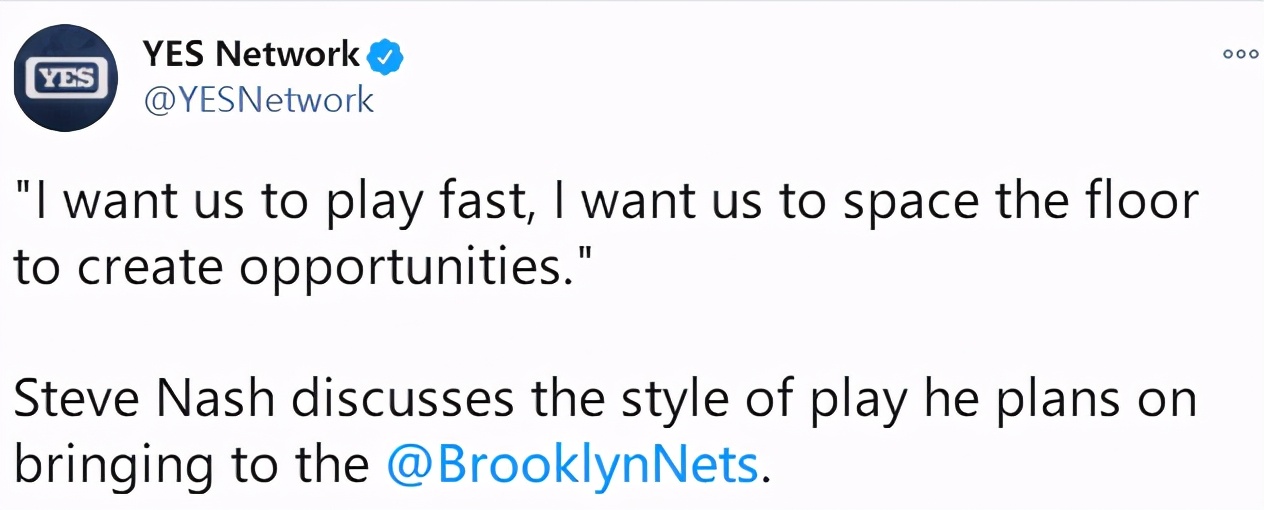The height and width of the screenshot is (510, 1264).
Task: Open the three-dot more options menu
Action: pos(1240,54)
